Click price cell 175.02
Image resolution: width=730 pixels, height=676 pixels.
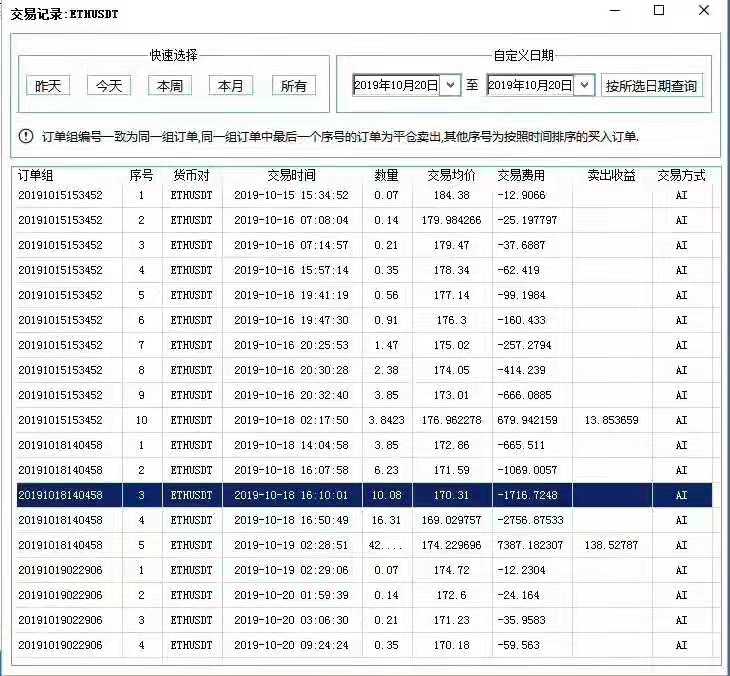pos(451,345)
